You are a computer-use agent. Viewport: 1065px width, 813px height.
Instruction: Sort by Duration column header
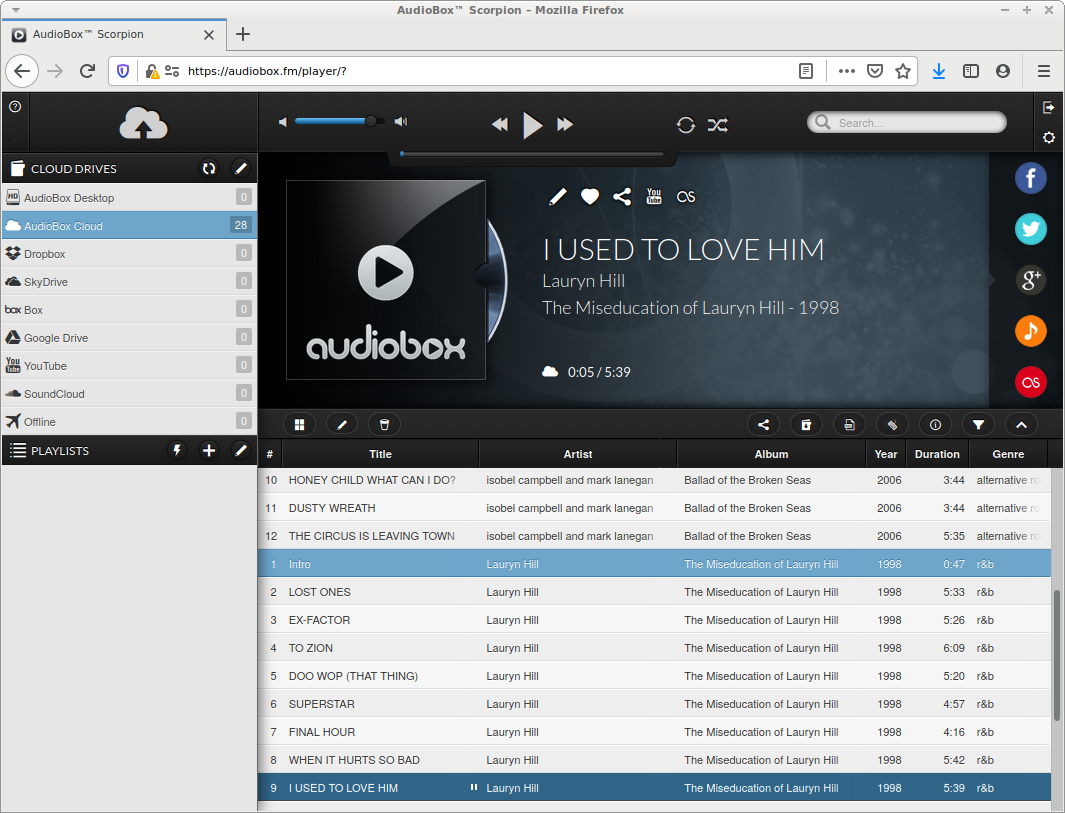[937, 454]
